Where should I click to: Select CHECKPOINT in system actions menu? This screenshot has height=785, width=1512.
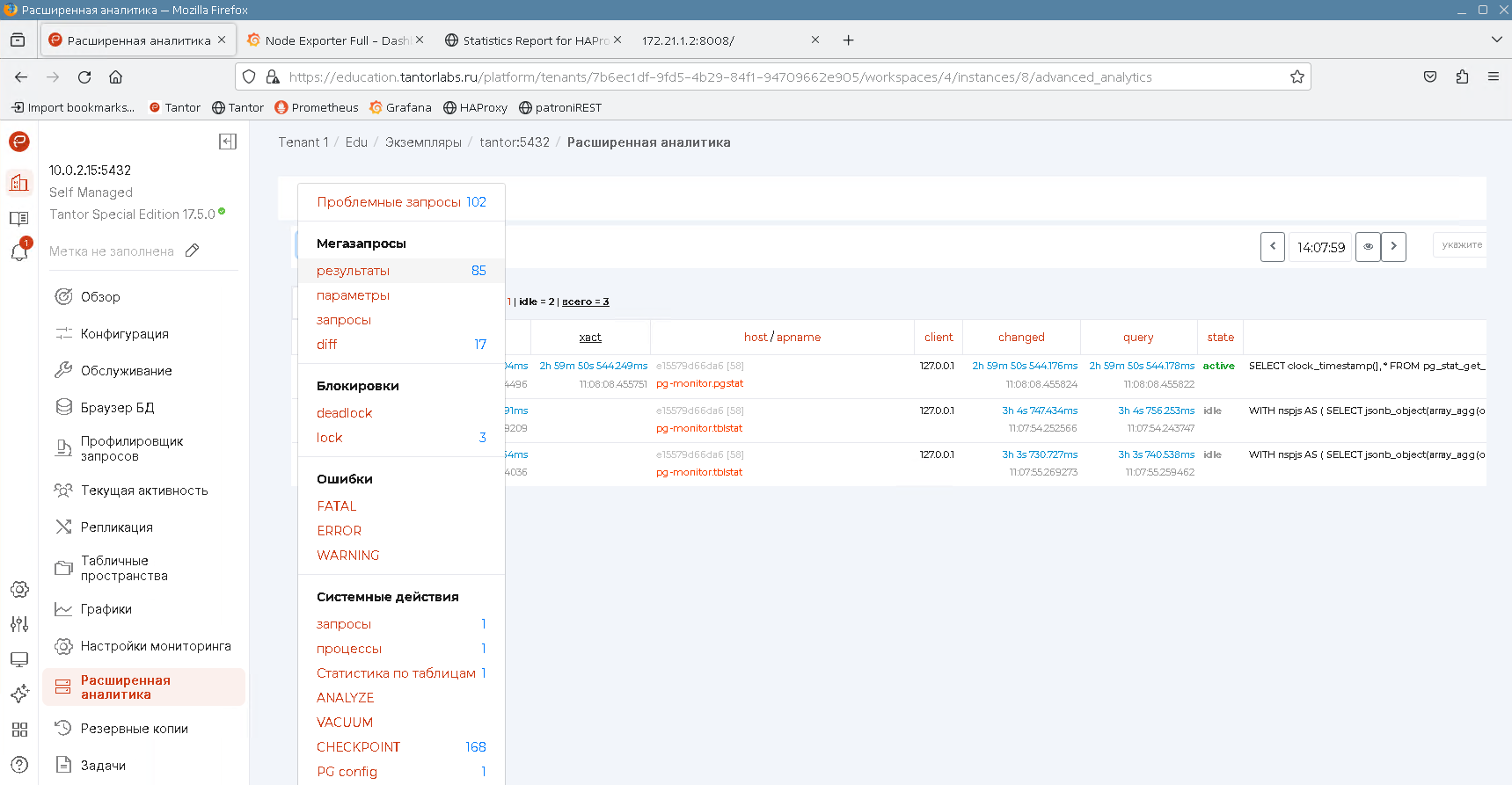pos(358,747)
